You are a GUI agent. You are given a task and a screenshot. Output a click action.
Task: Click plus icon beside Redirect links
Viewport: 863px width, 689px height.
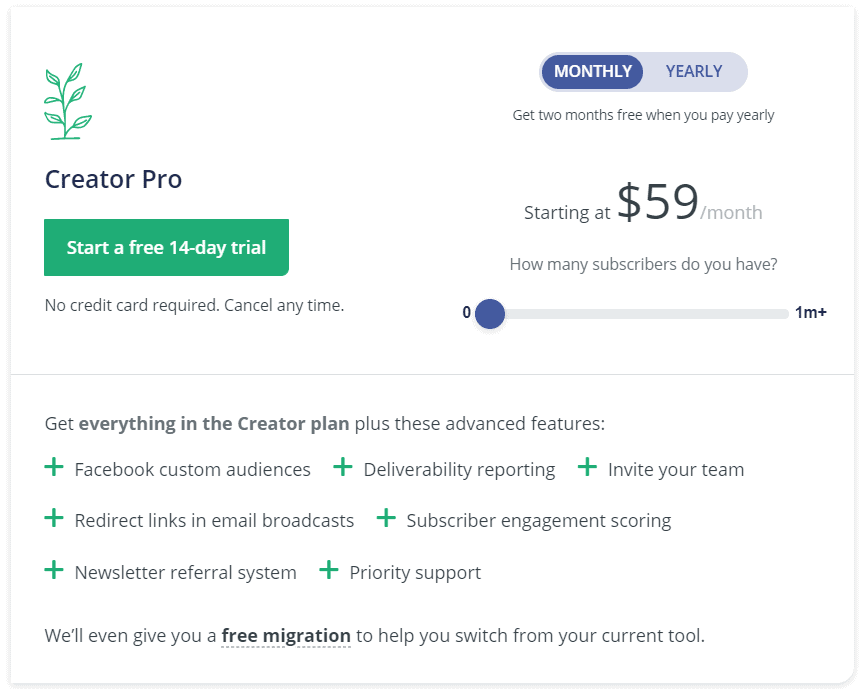[x=54, y=518]
